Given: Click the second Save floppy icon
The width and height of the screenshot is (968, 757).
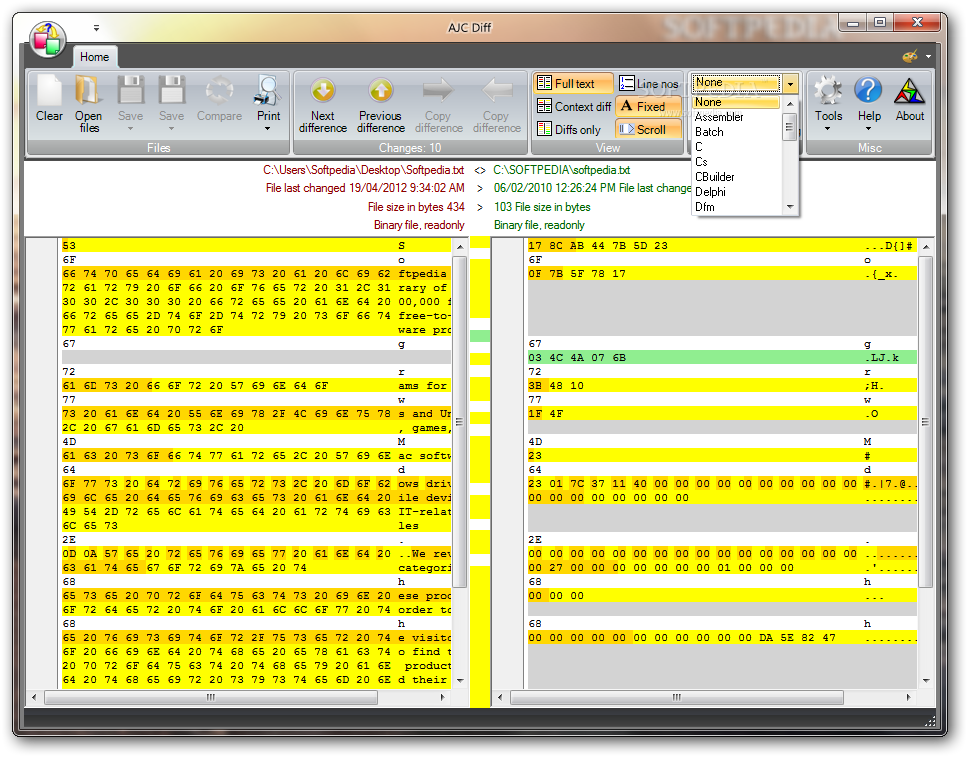Looking at the screenshot, I should [171, 91].
